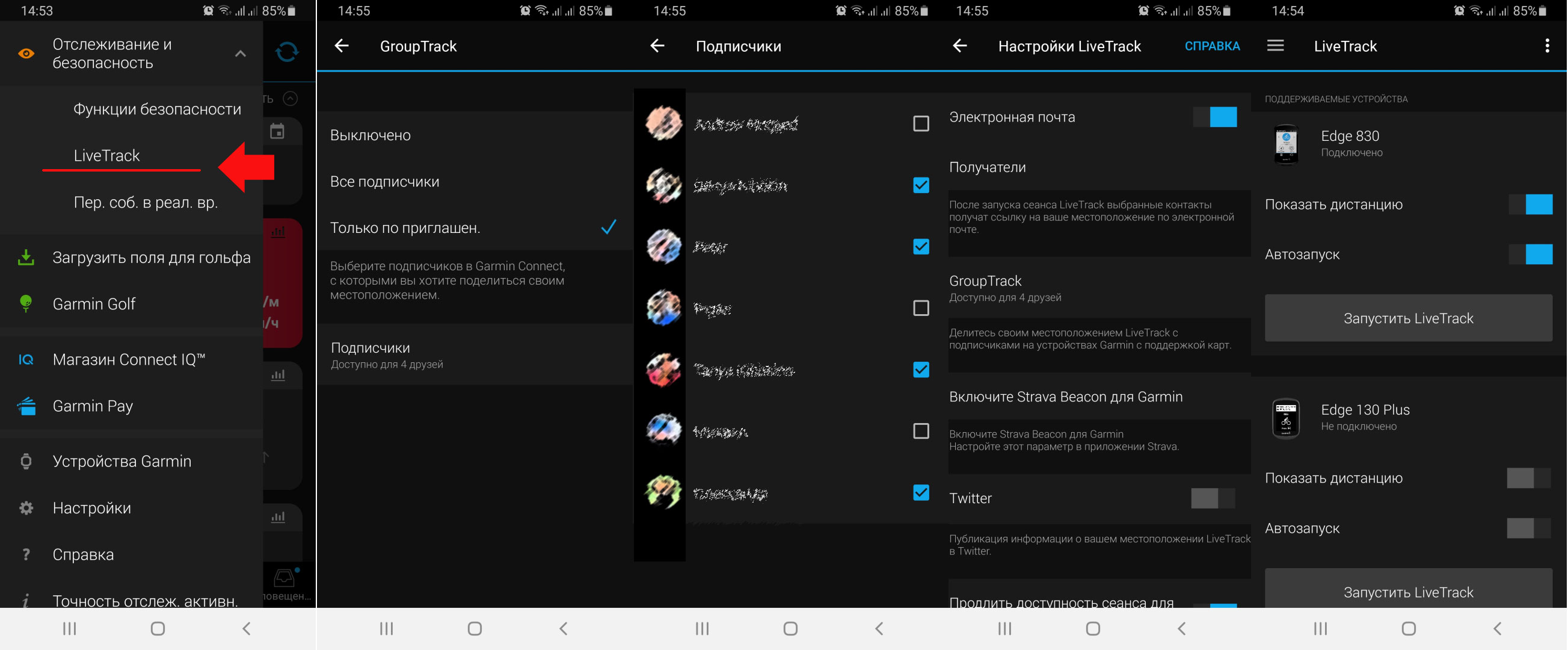Tap the Garmin Golf icon
Image resolution: width=1568 pixels, height=650 pixels.
pyautogui.click(x=26, y=303)
